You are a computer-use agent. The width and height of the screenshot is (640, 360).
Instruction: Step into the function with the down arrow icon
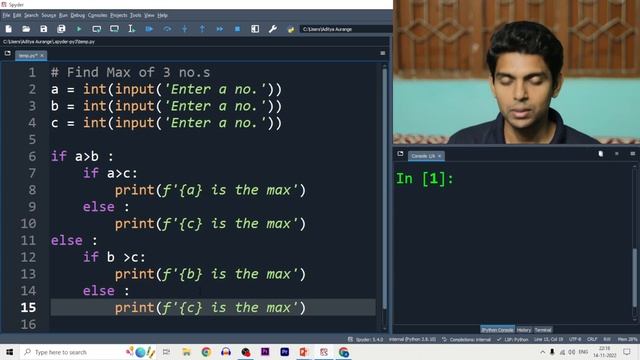pyautogui.click(x=185, y=29)
